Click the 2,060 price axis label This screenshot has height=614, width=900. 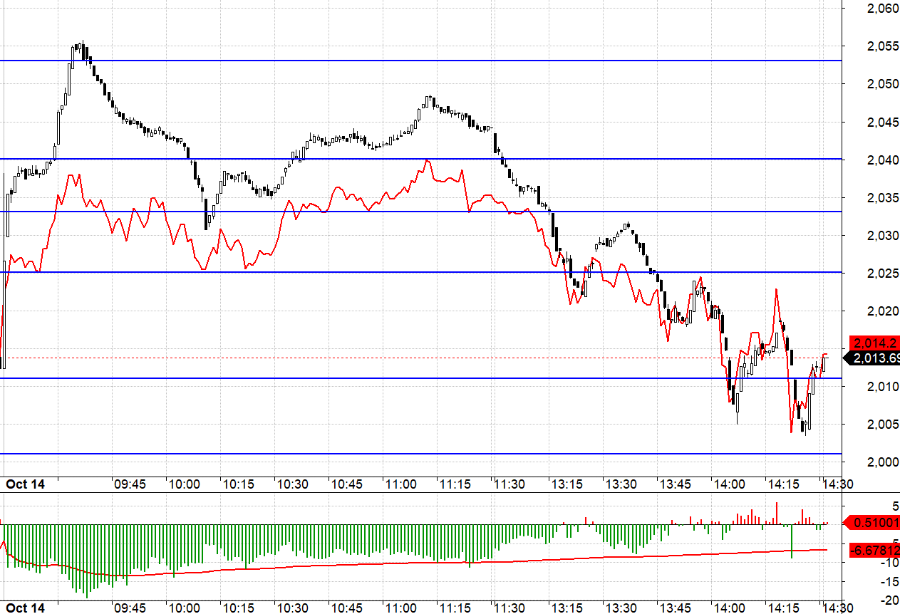pos(881,8)
